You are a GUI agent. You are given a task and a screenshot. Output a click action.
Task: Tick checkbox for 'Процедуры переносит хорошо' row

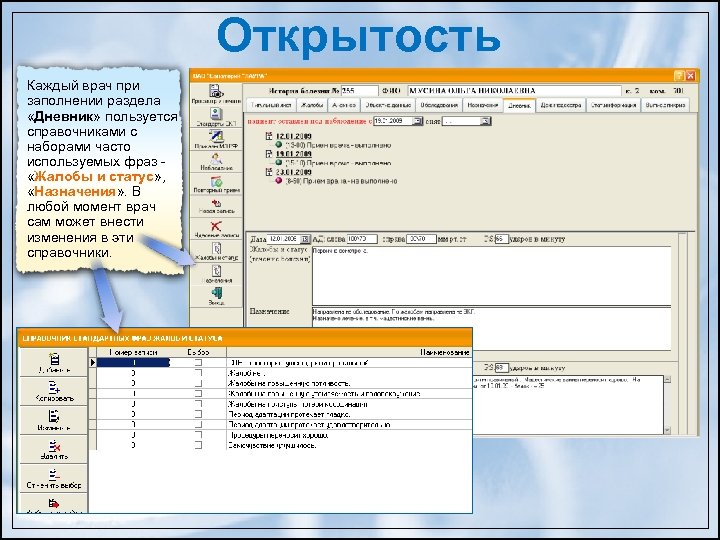tap(198, 435)
